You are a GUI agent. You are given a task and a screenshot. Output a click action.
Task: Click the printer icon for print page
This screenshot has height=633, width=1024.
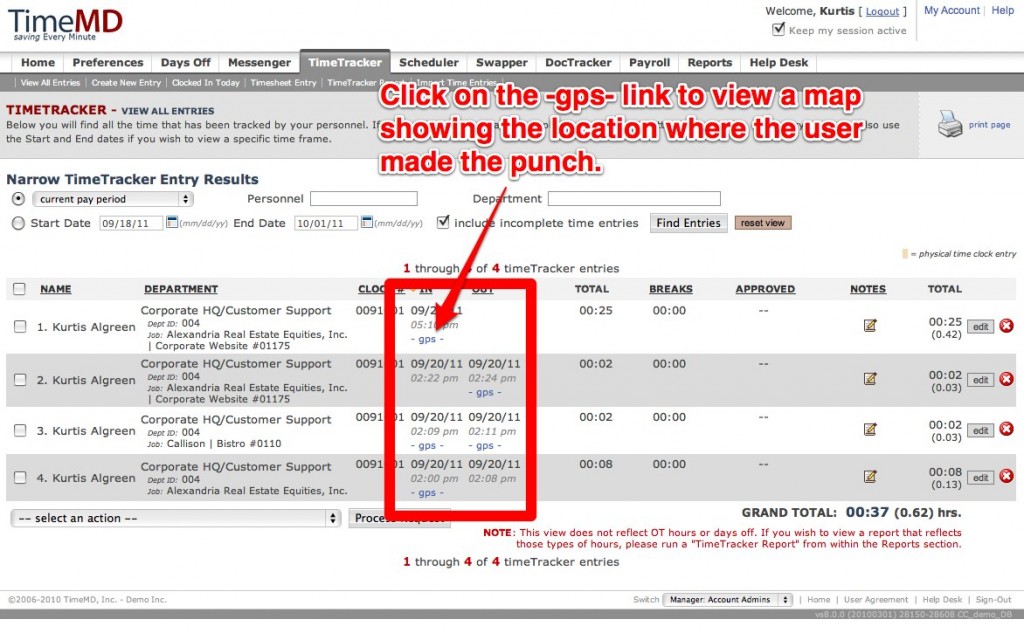[x=950, y=123]
